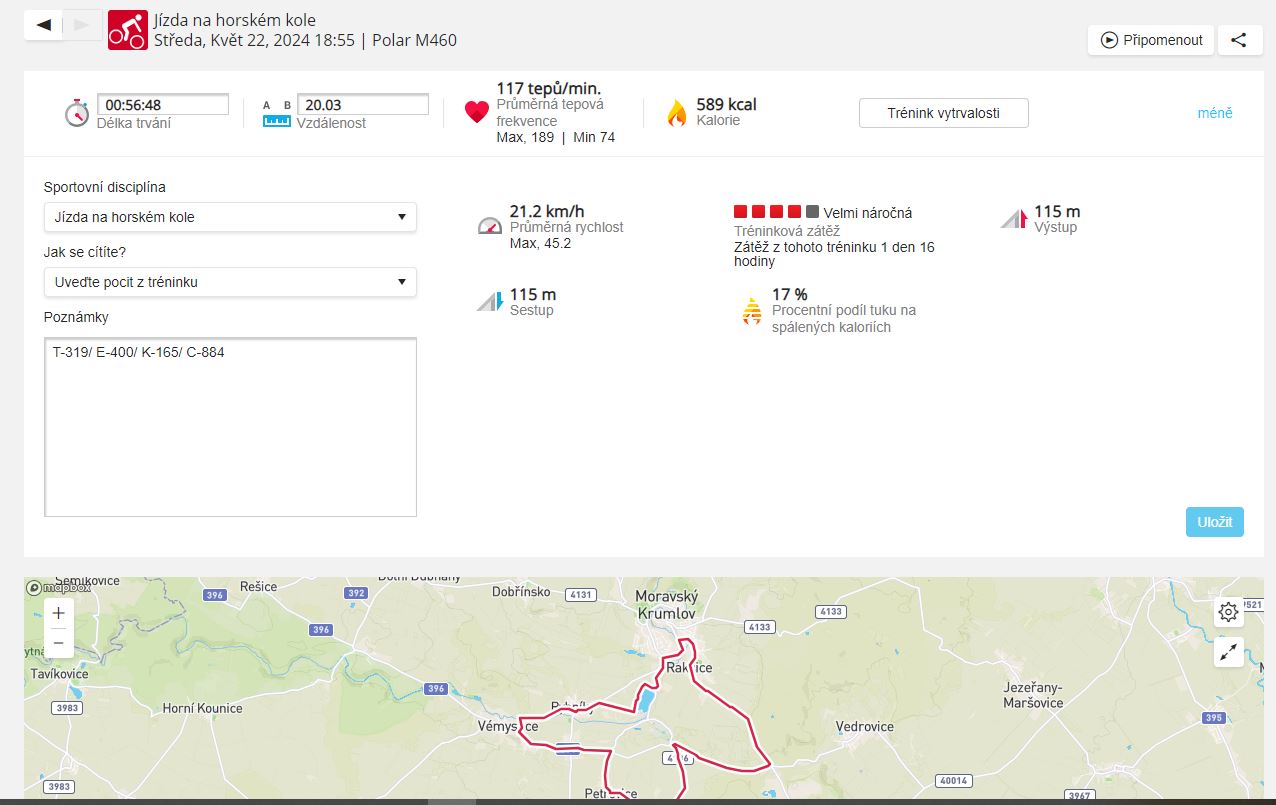The image size is (1276, 805).
Task: Expand the map to fullscreen
Action: pyautogui.click(x=1229, y=652)
